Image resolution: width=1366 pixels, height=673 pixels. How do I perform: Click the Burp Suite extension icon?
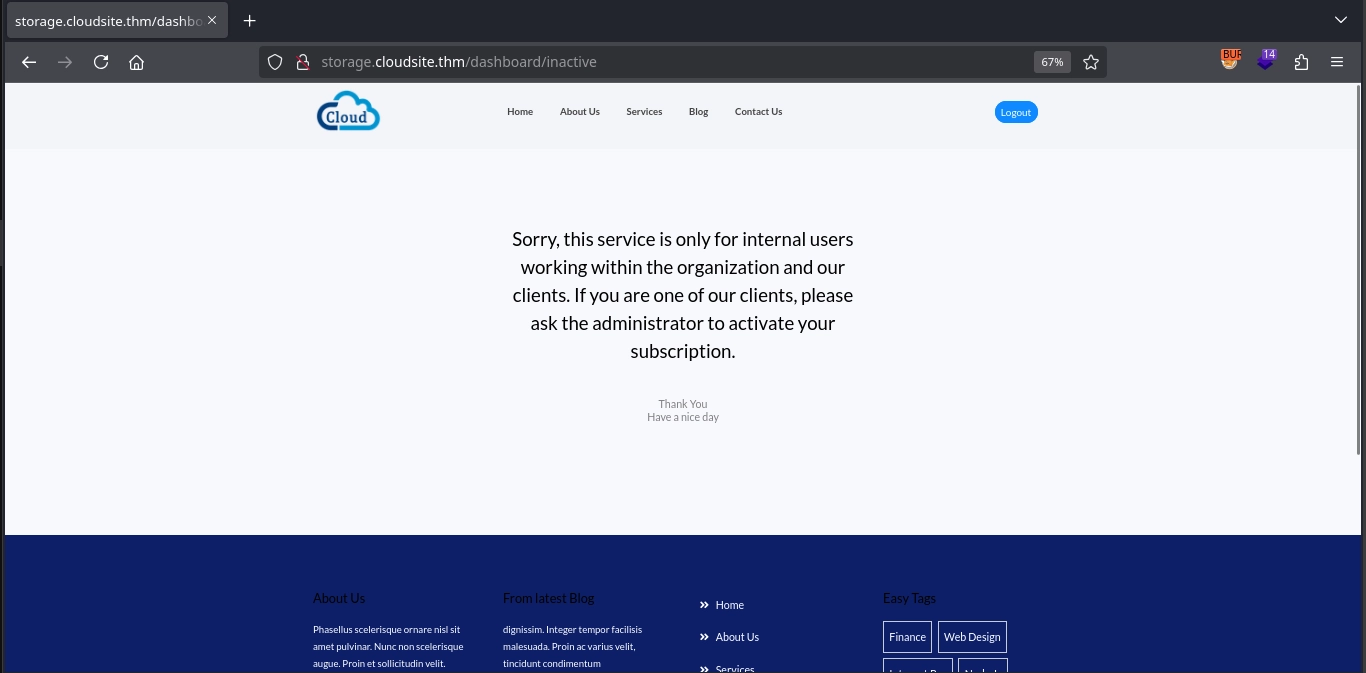click(x=1229, y=61)
